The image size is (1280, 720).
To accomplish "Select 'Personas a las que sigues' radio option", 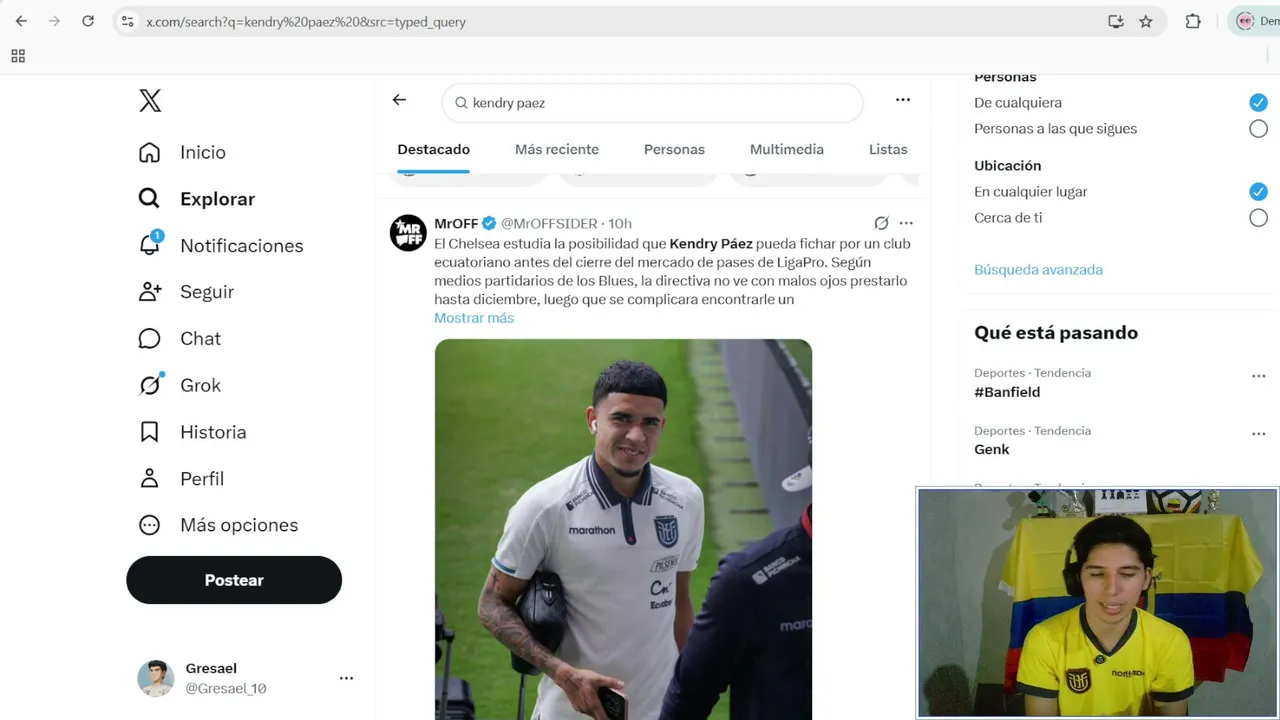I will tap(1258, 128).
